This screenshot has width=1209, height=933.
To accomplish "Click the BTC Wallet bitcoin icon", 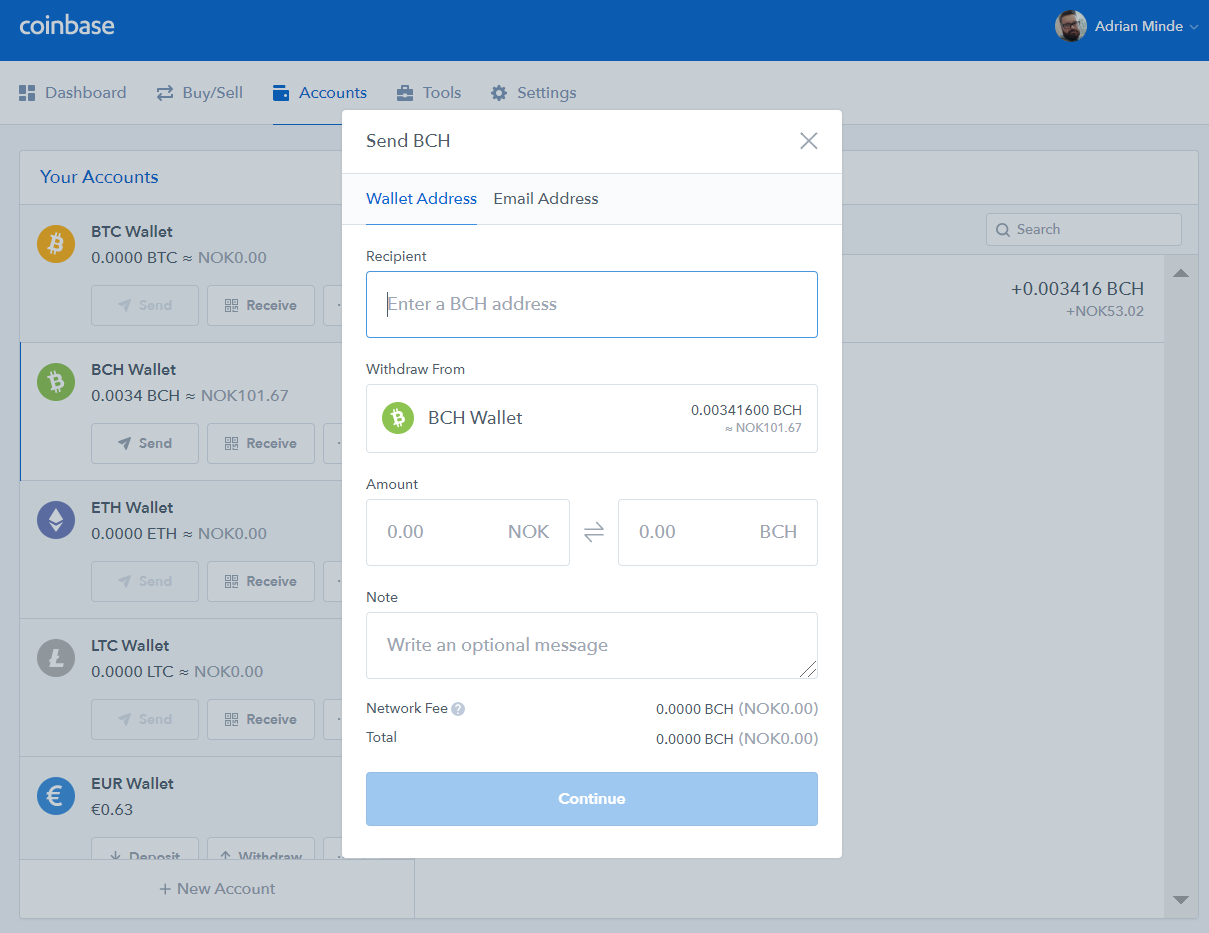I will 56,244.
